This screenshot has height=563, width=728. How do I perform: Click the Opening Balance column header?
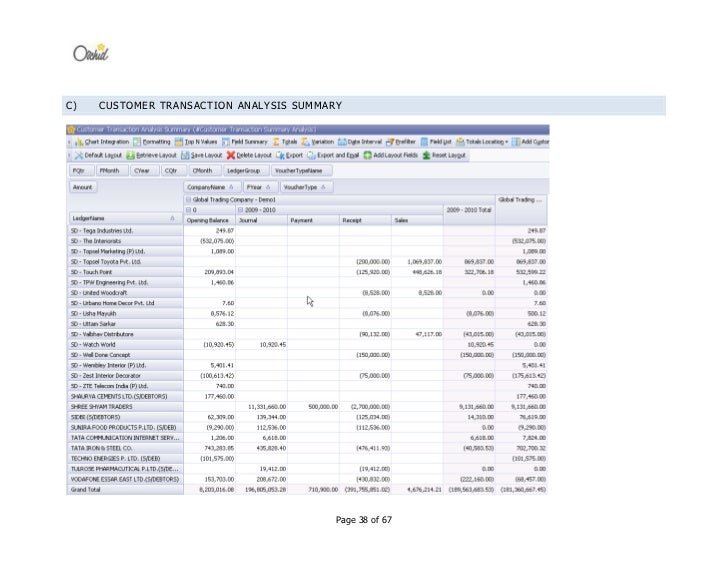pyautogui.click(x=210, y=220)
